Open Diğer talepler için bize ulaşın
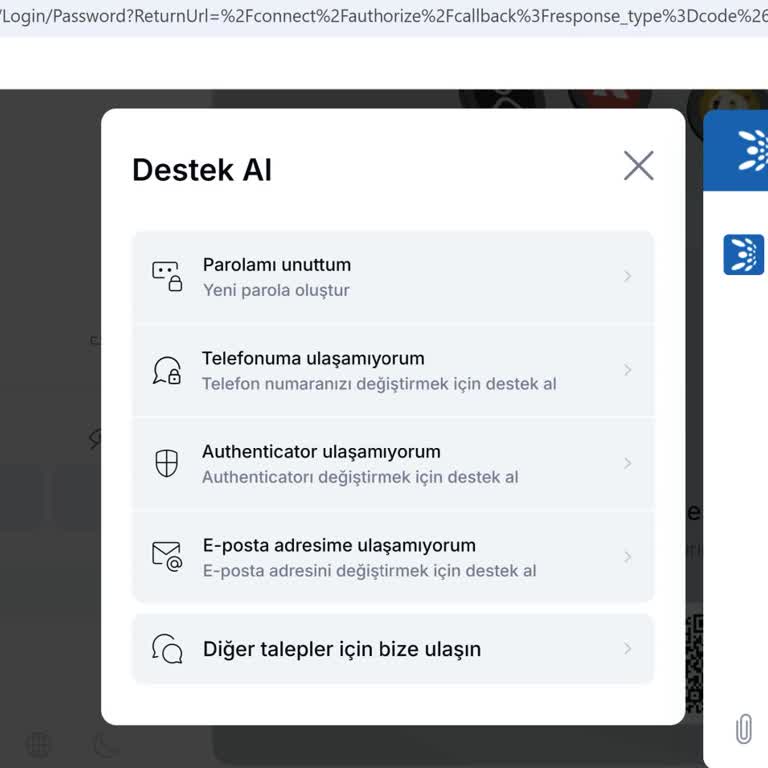This screenshot has height=768, width=768. (x=393, y=648)
